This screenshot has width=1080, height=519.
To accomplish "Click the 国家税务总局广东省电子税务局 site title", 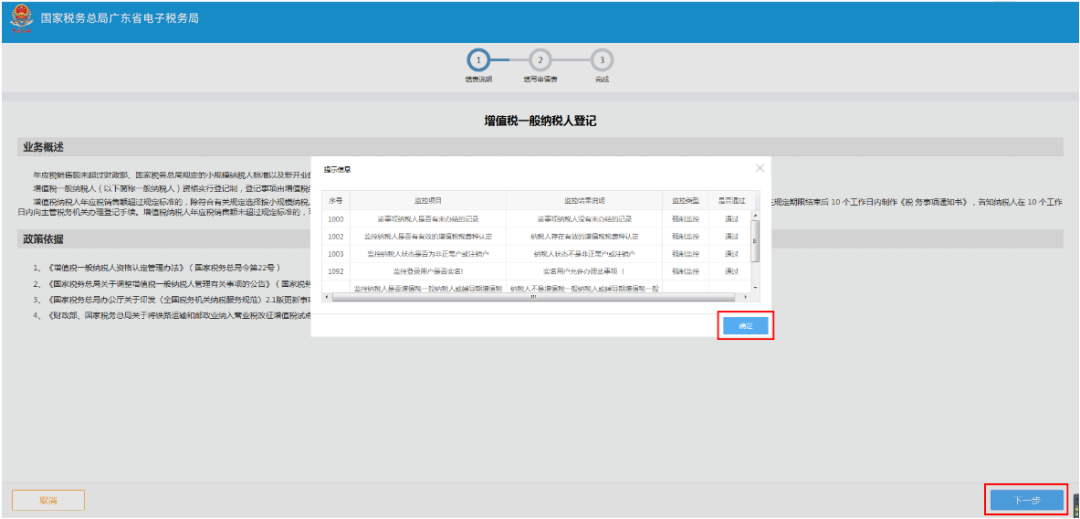I will click(120, 19).
